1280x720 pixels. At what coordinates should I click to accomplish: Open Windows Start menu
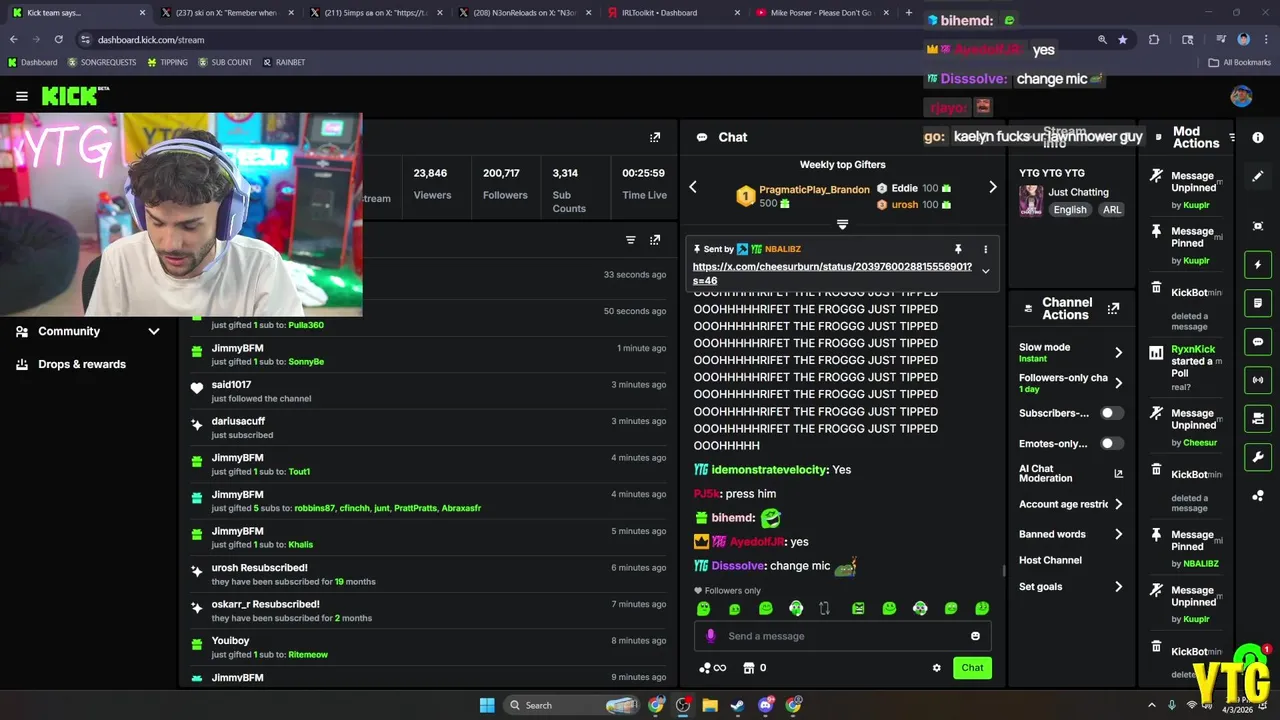click(x=487, y=705)
